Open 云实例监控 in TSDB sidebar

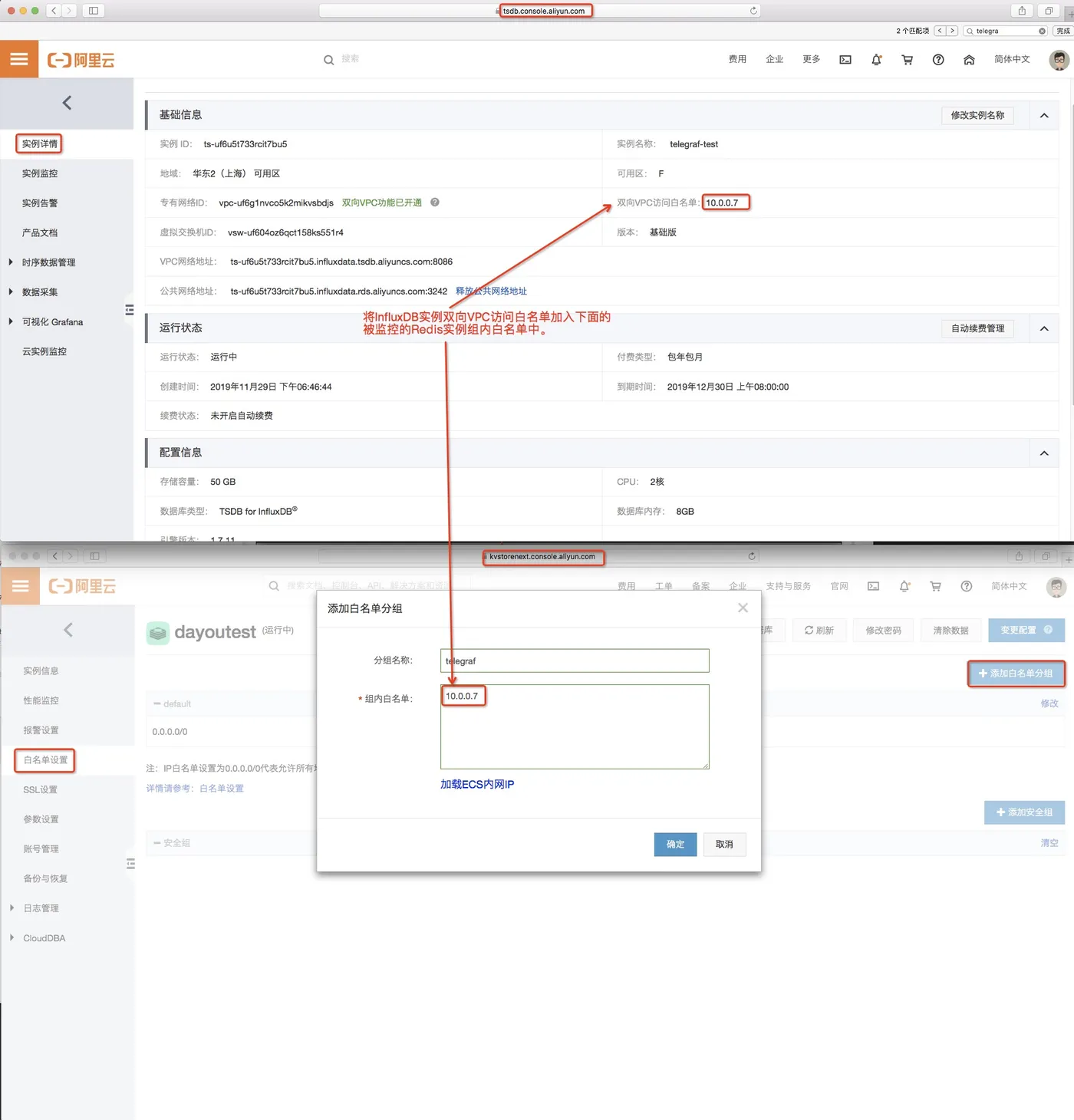44,351
